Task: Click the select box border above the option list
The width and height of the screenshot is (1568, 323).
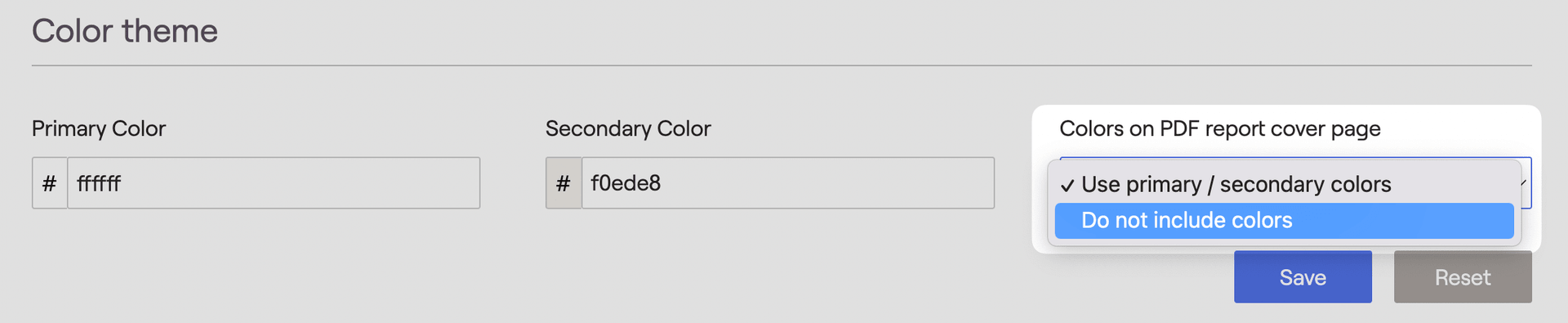Action: [x=1295, y=158]
